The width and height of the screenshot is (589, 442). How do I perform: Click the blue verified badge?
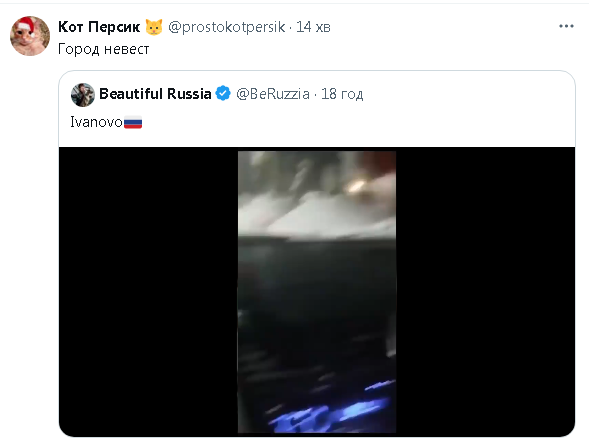[x=223, y=94]
